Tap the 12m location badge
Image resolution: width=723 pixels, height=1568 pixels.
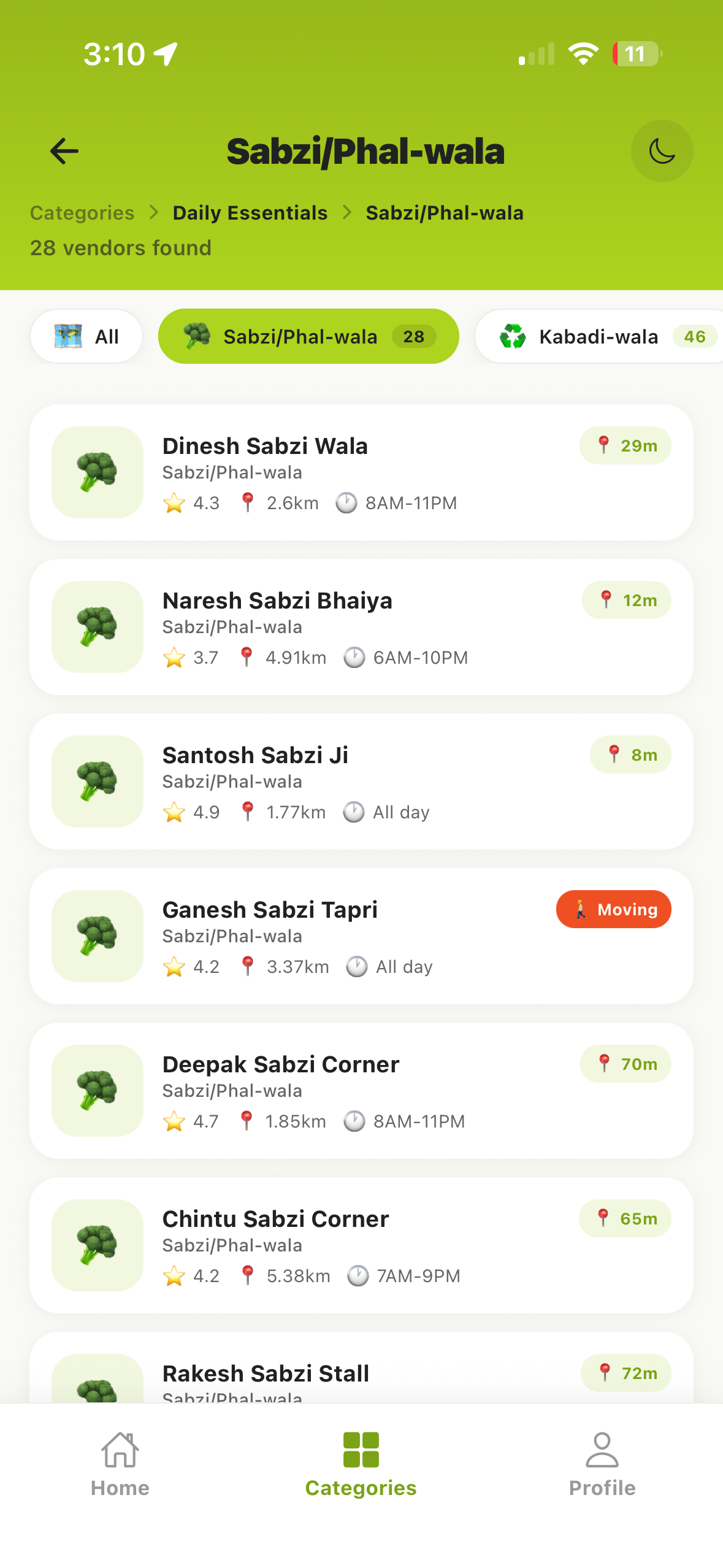point(627,600)
